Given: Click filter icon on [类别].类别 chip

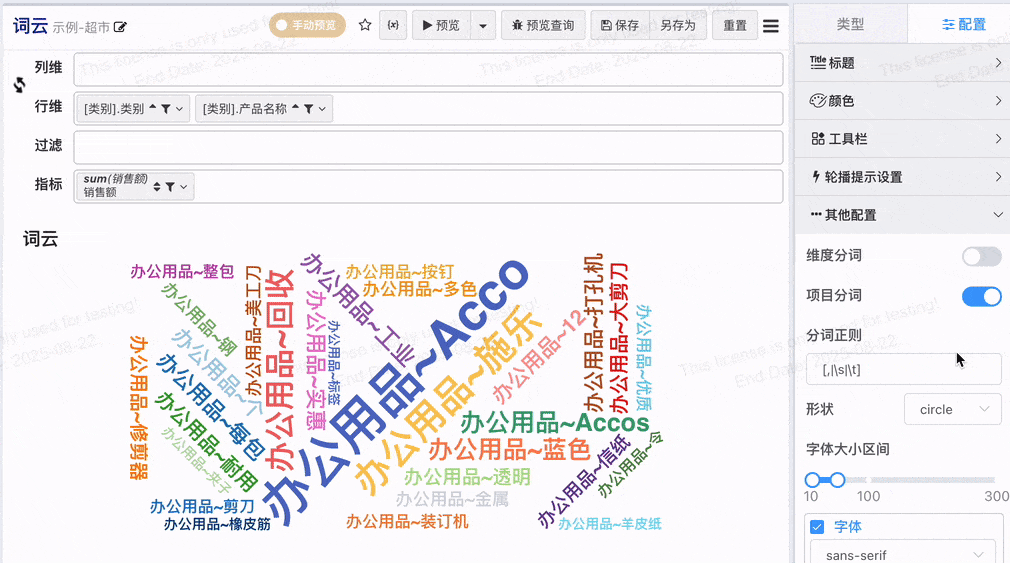Looking at the screenshot, I should point(166,109).
